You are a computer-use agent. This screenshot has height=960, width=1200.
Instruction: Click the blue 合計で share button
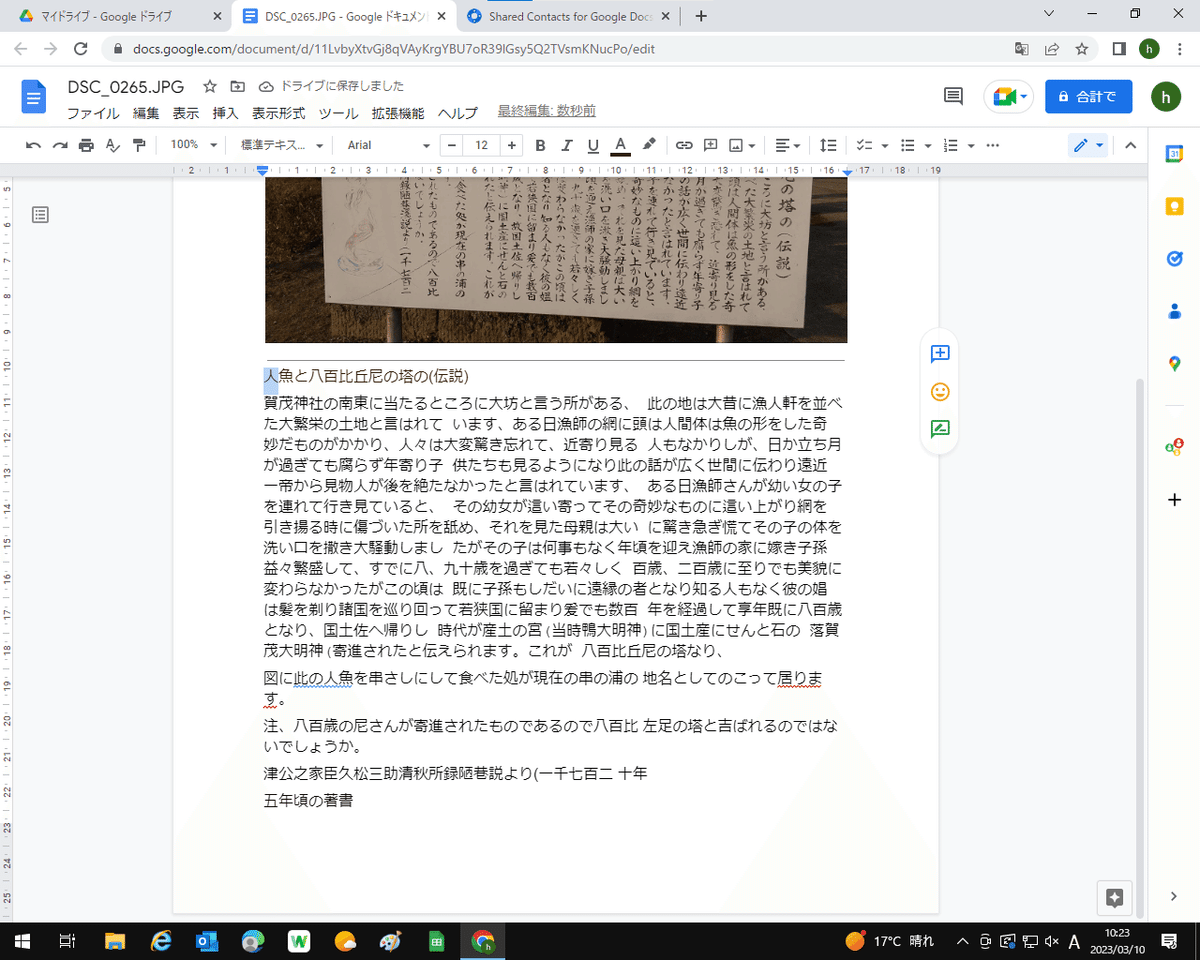pos(1088,96)
